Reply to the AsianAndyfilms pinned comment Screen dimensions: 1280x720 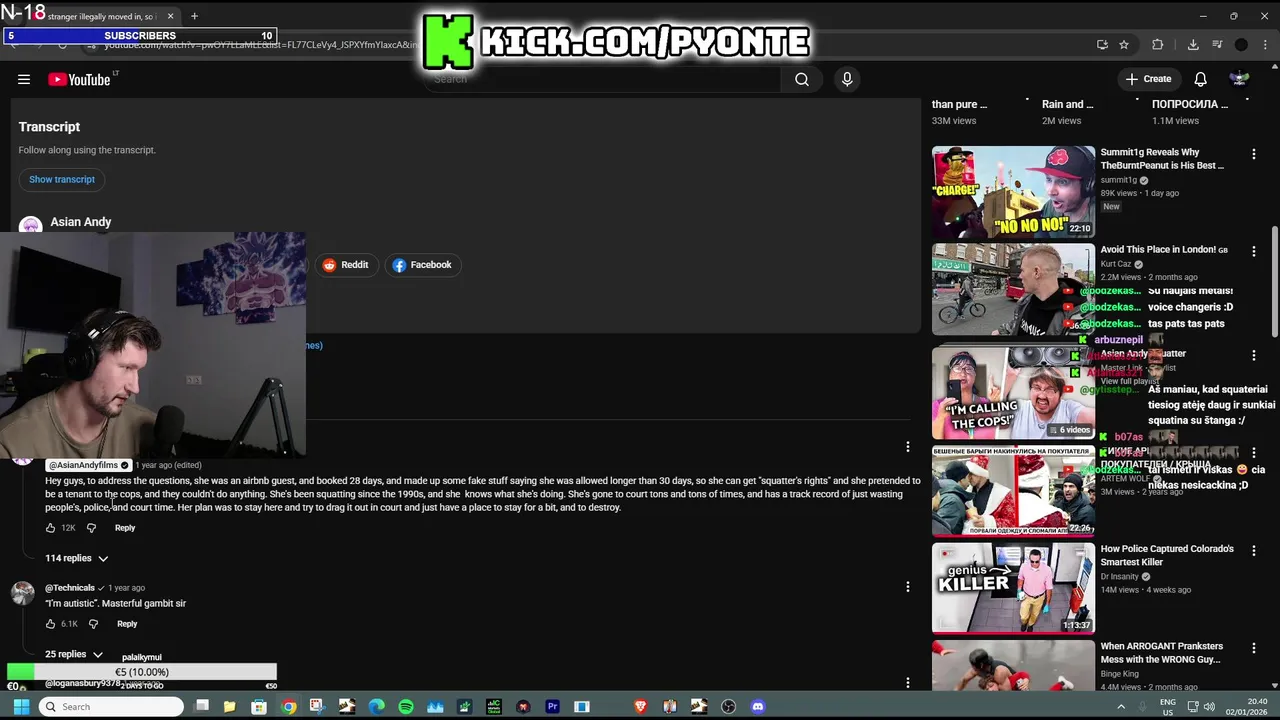click(125, 528)
